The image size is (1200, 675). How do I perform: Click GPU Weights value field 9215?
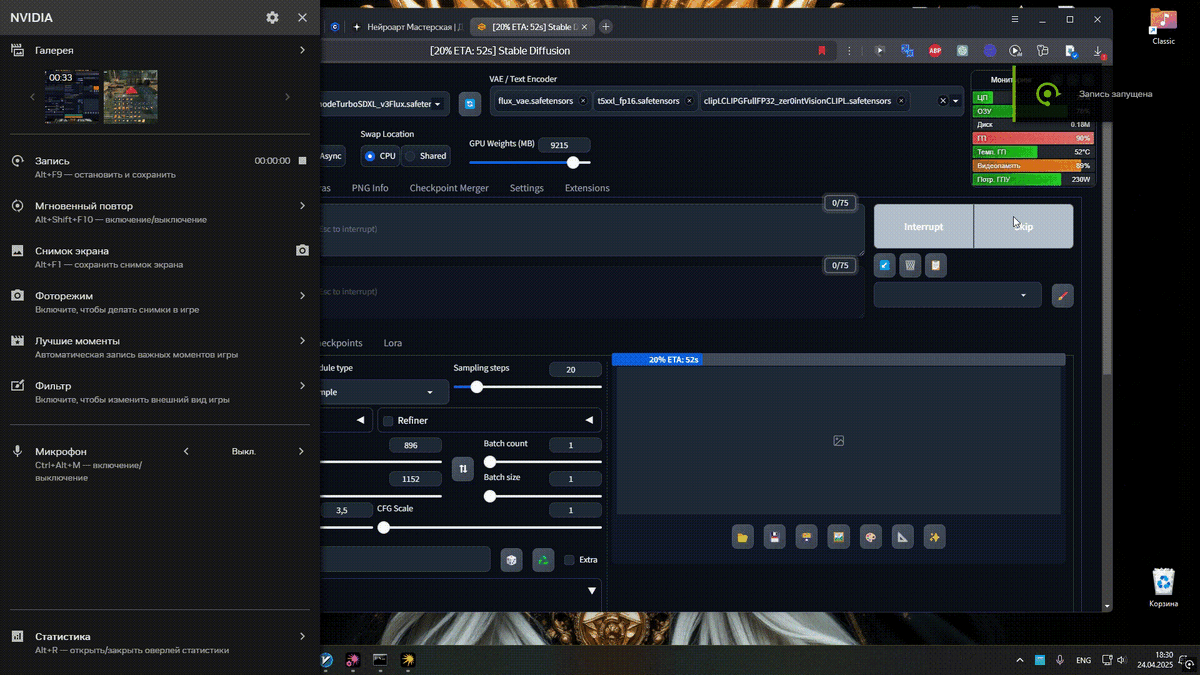tap(563, 145)
